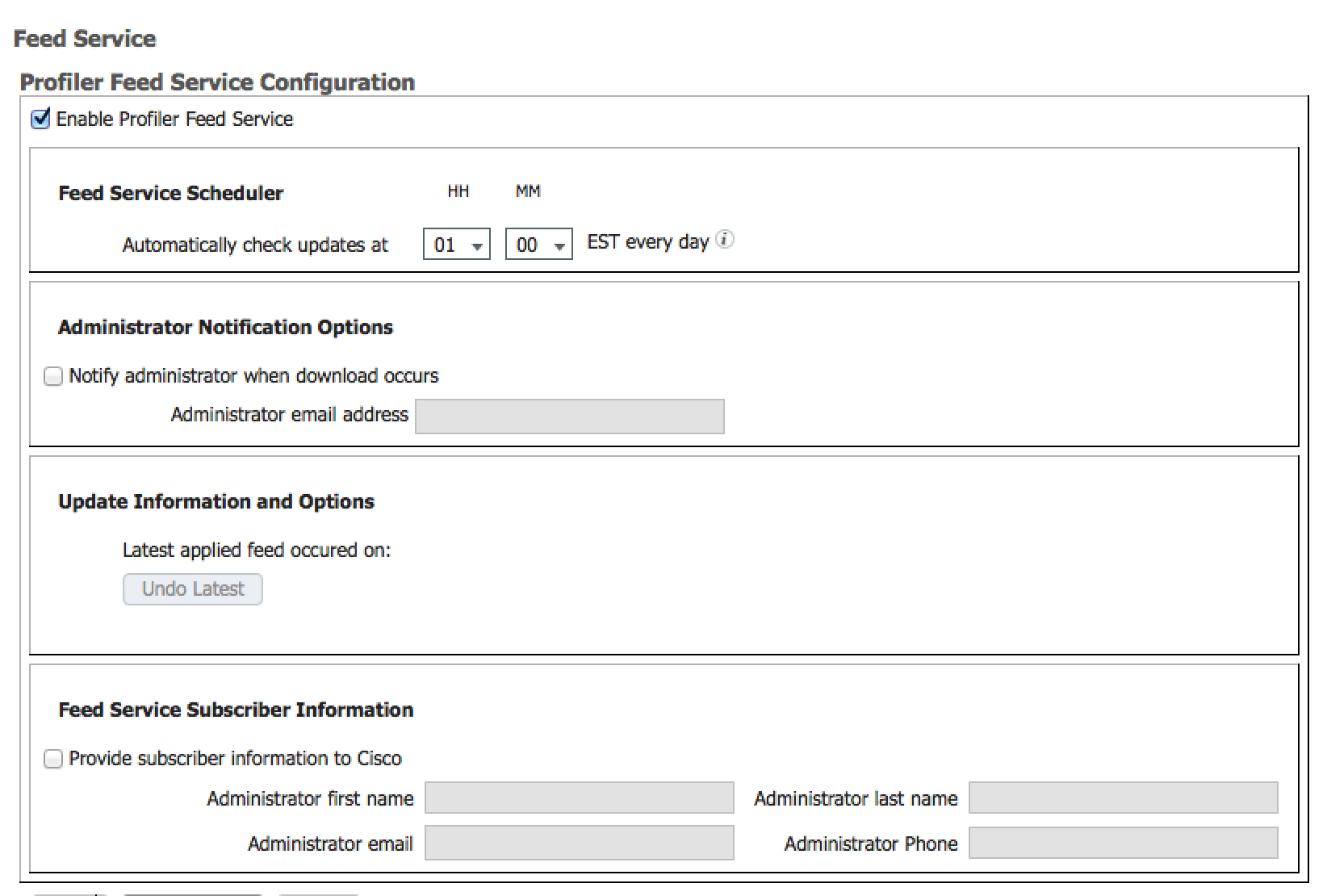Enable notify administrator when download occurs
1327x896 pixels.
[x=53, y=376]
